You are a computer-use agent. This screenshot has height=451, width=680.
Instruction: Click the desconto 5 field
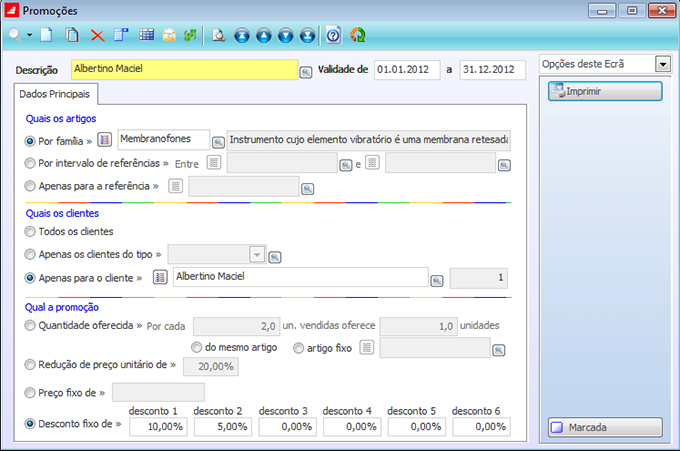417,427
